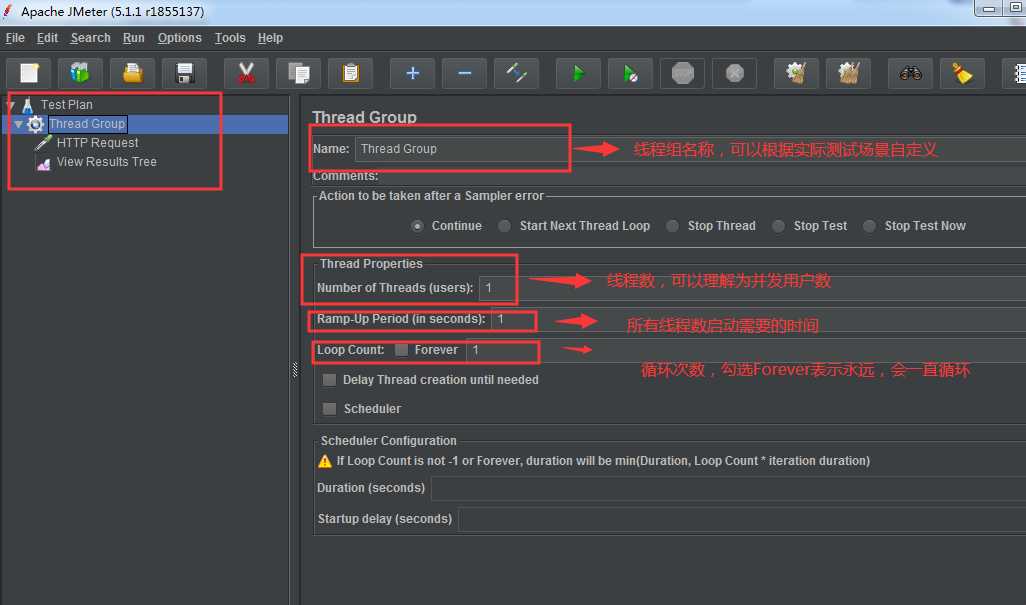This screenshot has height=605, width=1026.
Task: Click the thread group Name field
Action: 690,149
